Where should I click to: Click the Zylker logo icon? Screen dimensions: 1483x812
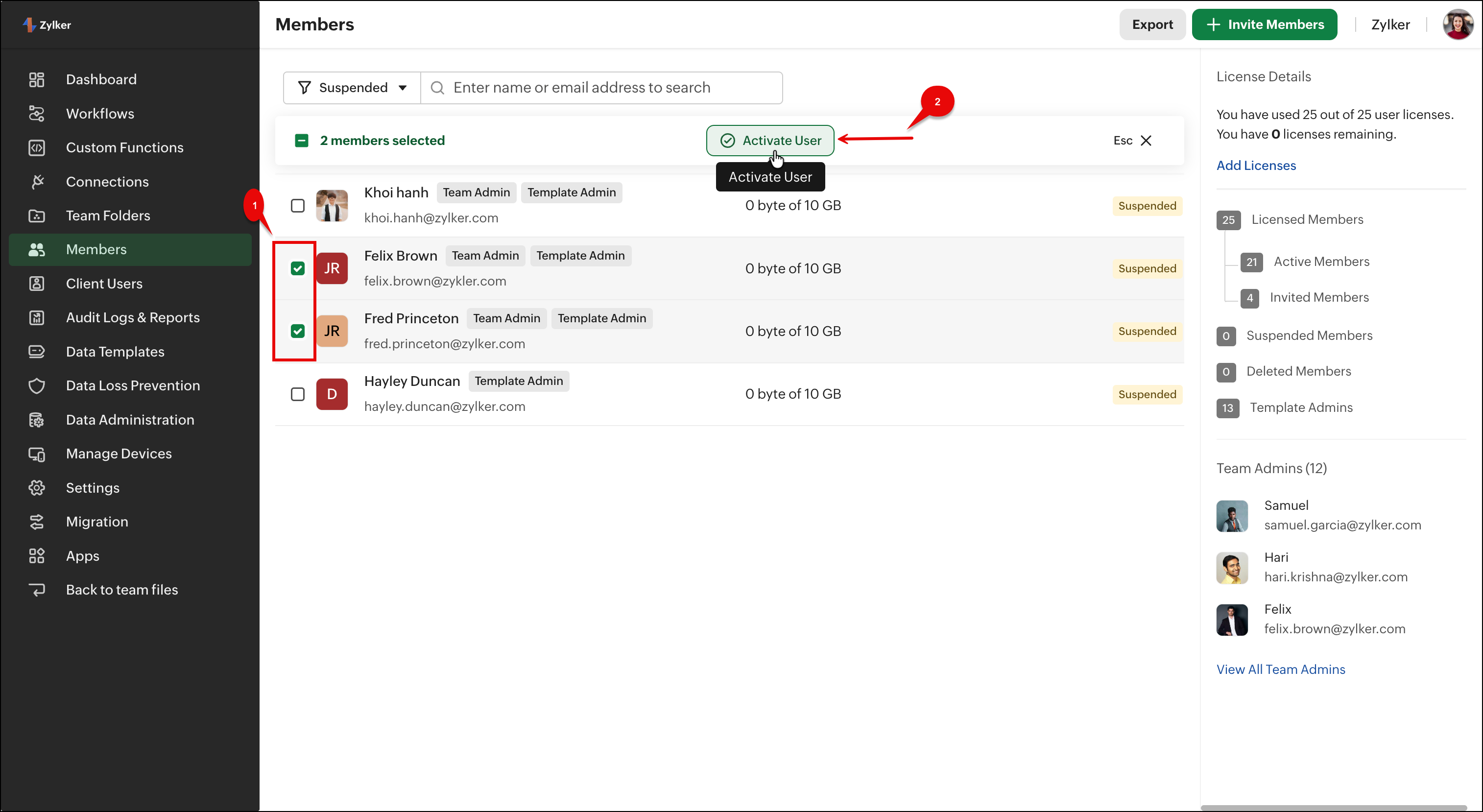click(29, 25)
